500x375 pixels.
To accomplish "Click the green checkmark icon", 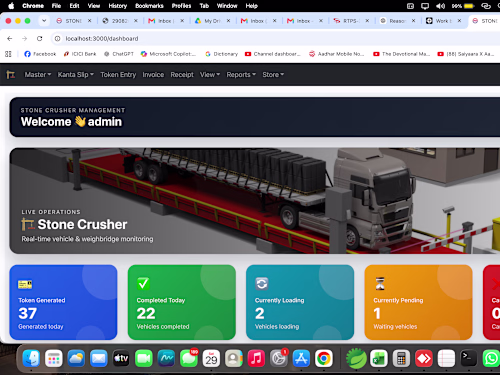I will [x=143, y=284].
